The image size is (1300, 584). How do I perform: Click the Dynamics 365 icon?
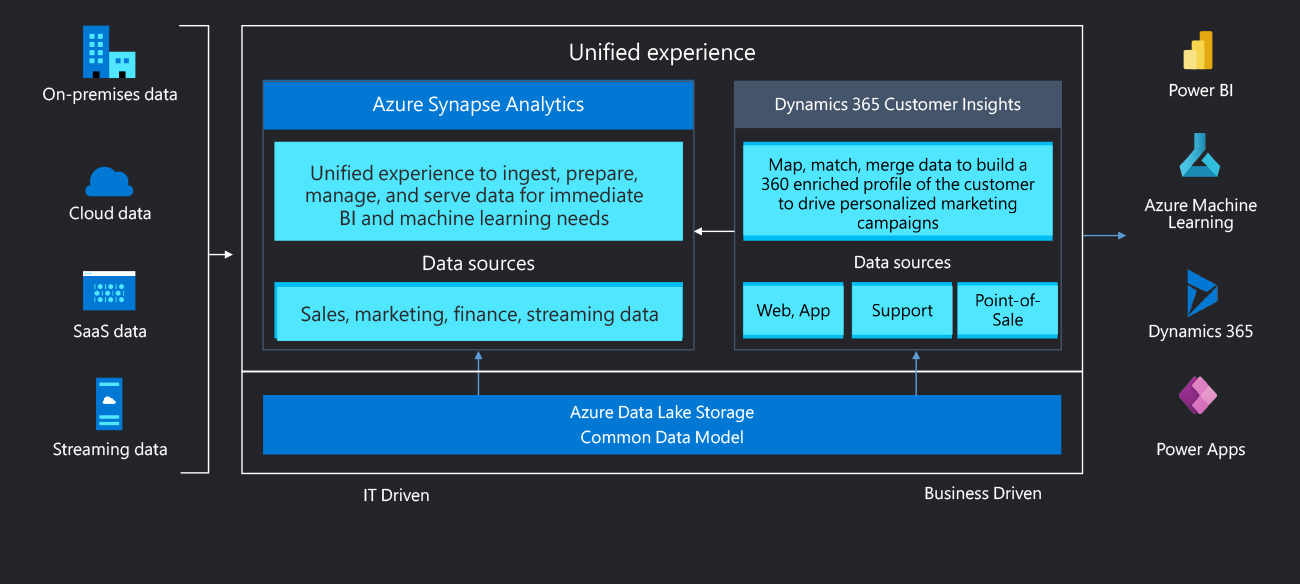pos(1200,293)
